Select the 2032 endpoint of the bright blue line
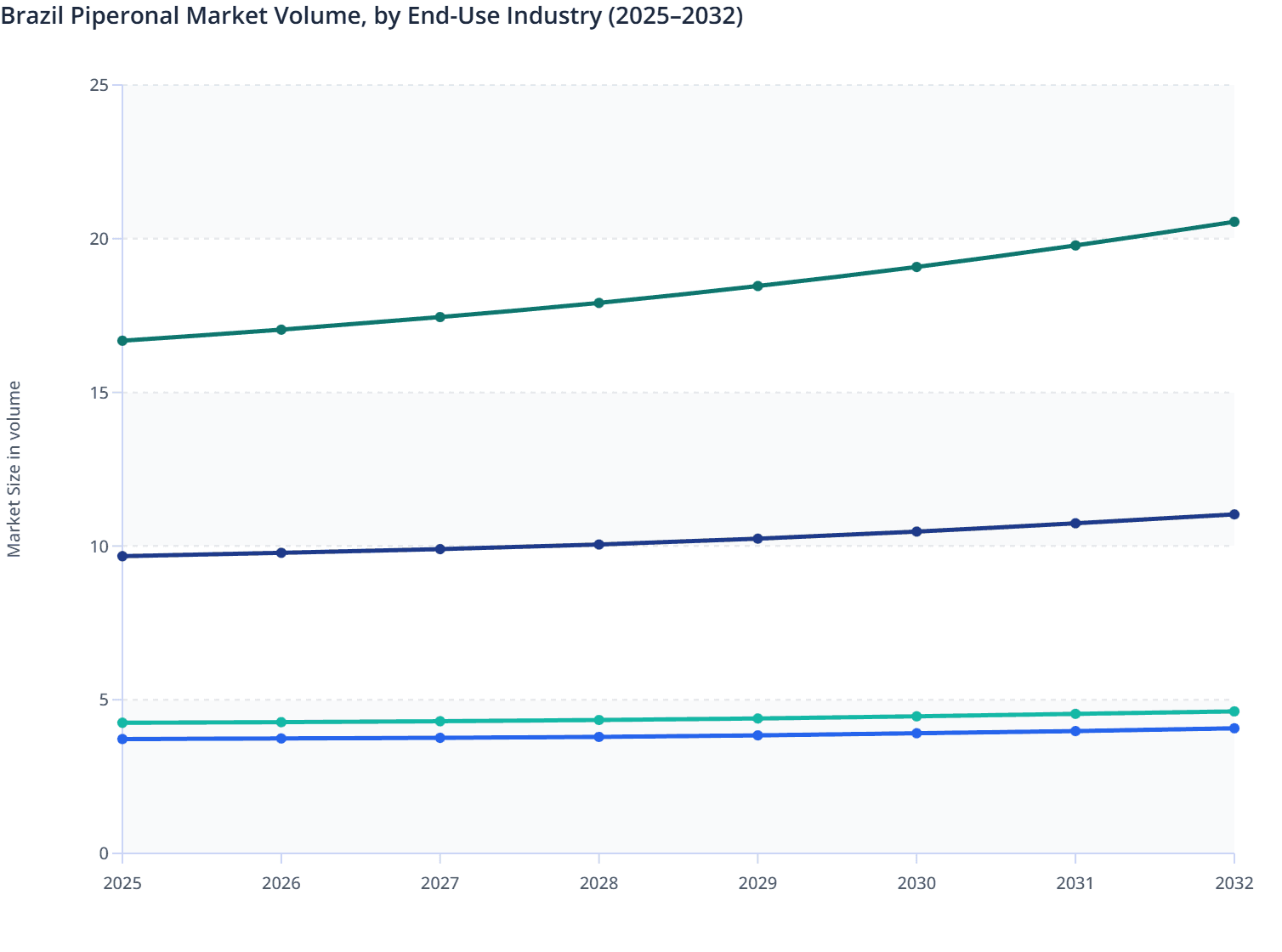 pyautogui.click(x=1234, y=727)
